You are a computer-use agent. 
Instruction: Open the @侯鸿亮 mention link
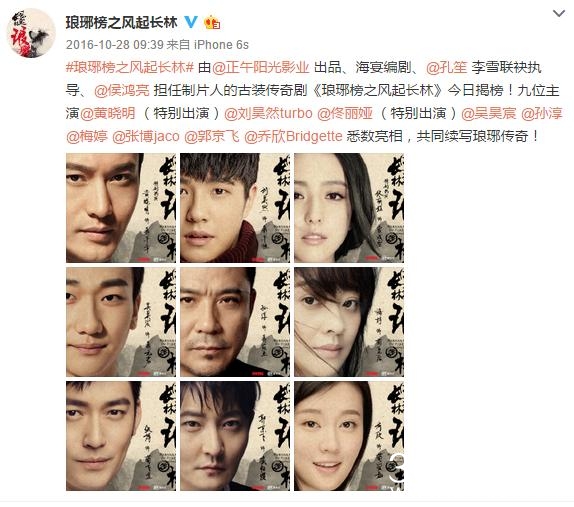pos(122,90)
